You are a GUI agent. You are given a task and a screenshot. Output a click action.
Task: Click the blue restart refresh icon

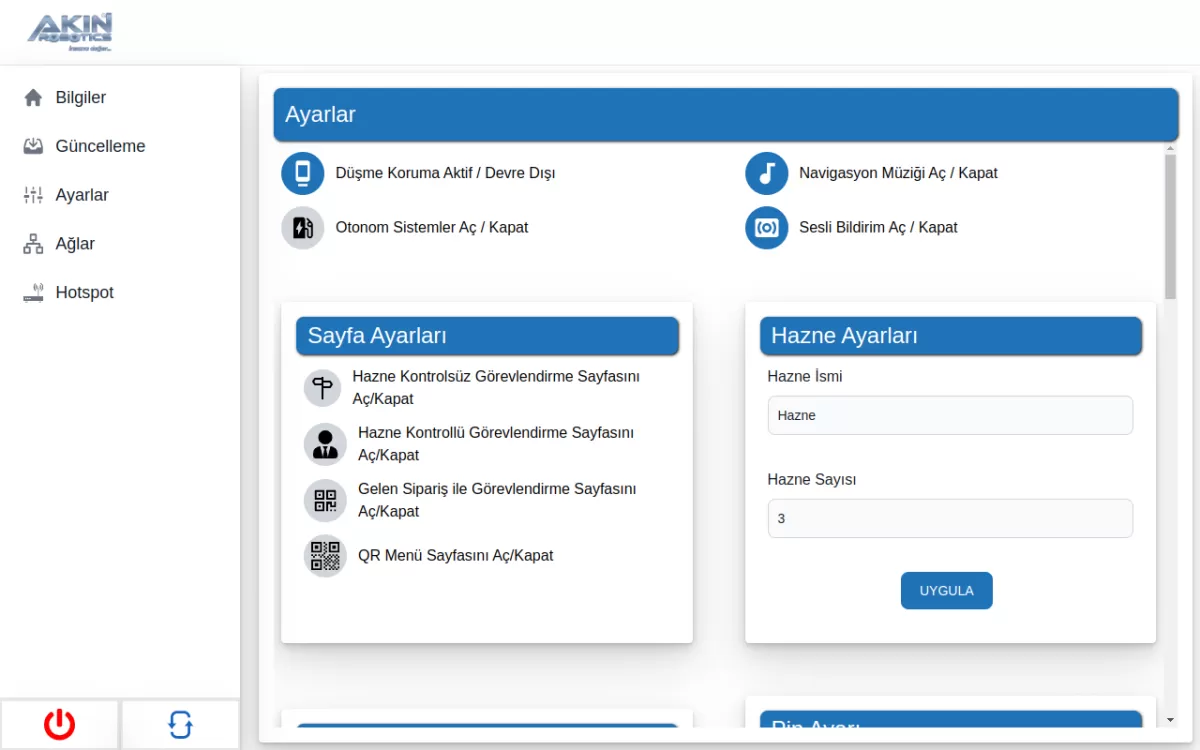point(180,724)
